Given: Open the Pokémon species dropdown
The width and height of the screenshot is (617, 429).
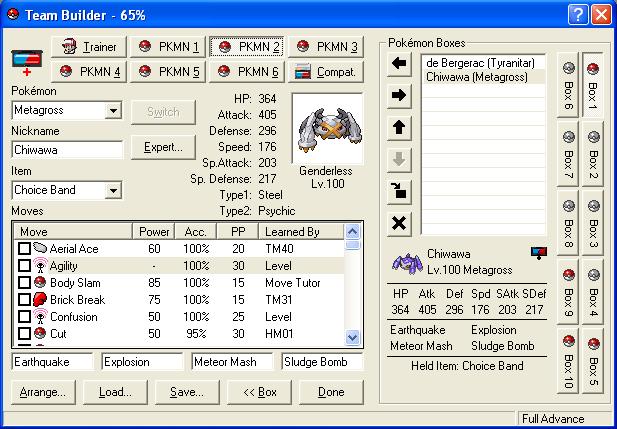Looking at the screenshot, I should click(x=113, y=110).
